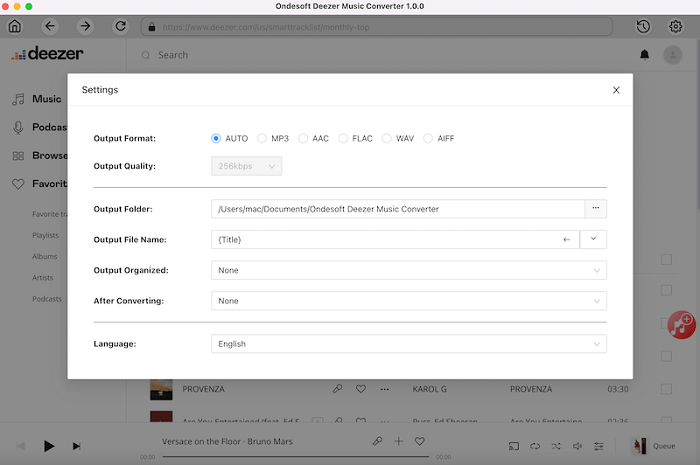Image resolution: width=700 pixels, height=465 pixels.
Task: Show lyrics microphone icon for PROVENZA
Action: [x=338, y=389]
